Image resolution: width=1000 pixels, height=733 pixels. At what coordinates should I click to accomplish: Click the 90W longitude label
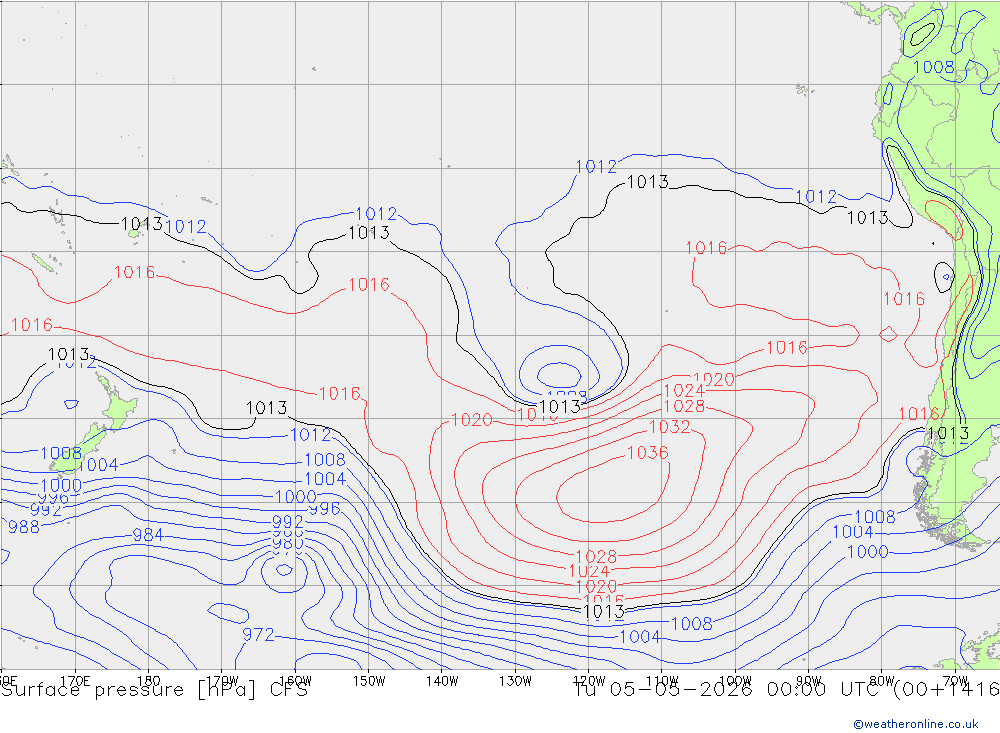pos(809,681)
